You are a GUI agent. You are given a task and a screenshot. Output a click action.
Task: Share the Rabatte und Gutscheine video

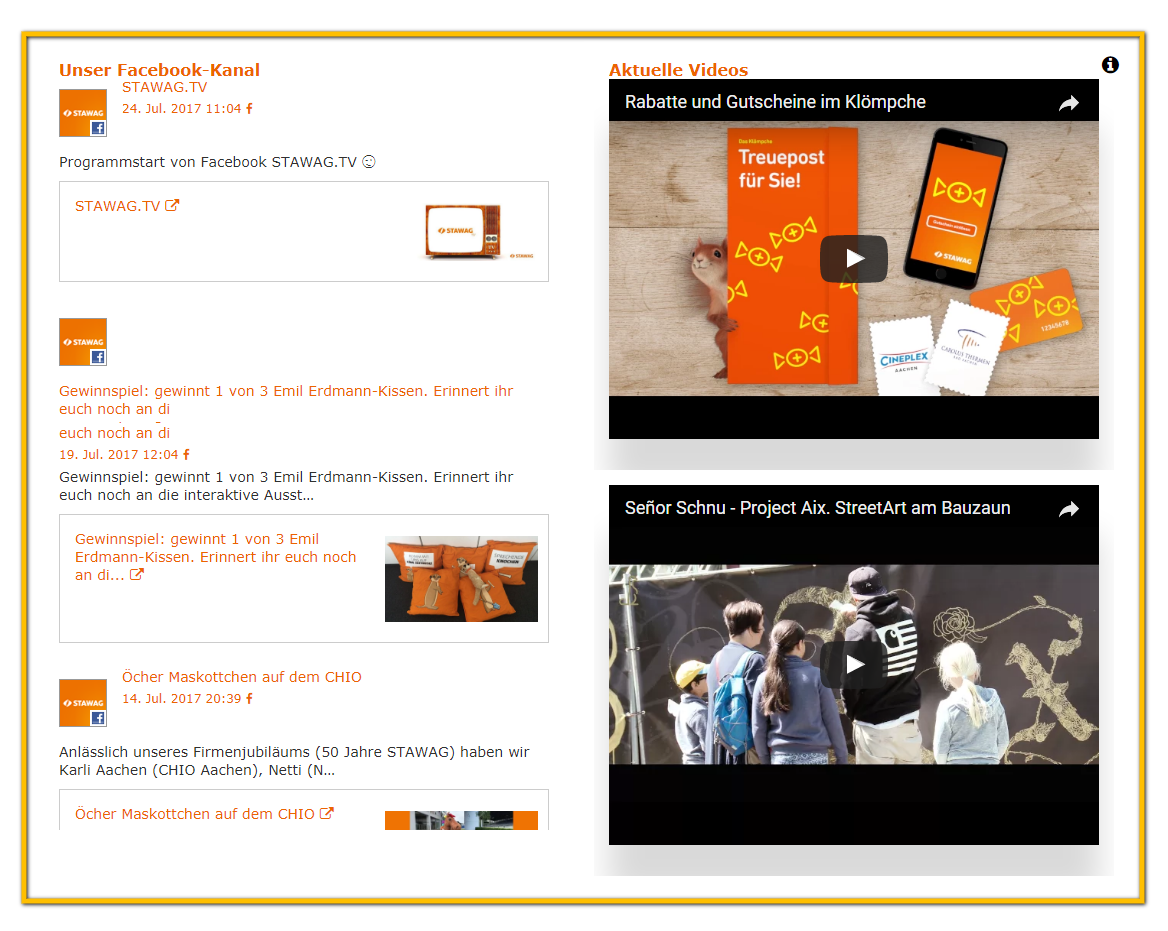pyautogui.click(x=1069, y=103)
